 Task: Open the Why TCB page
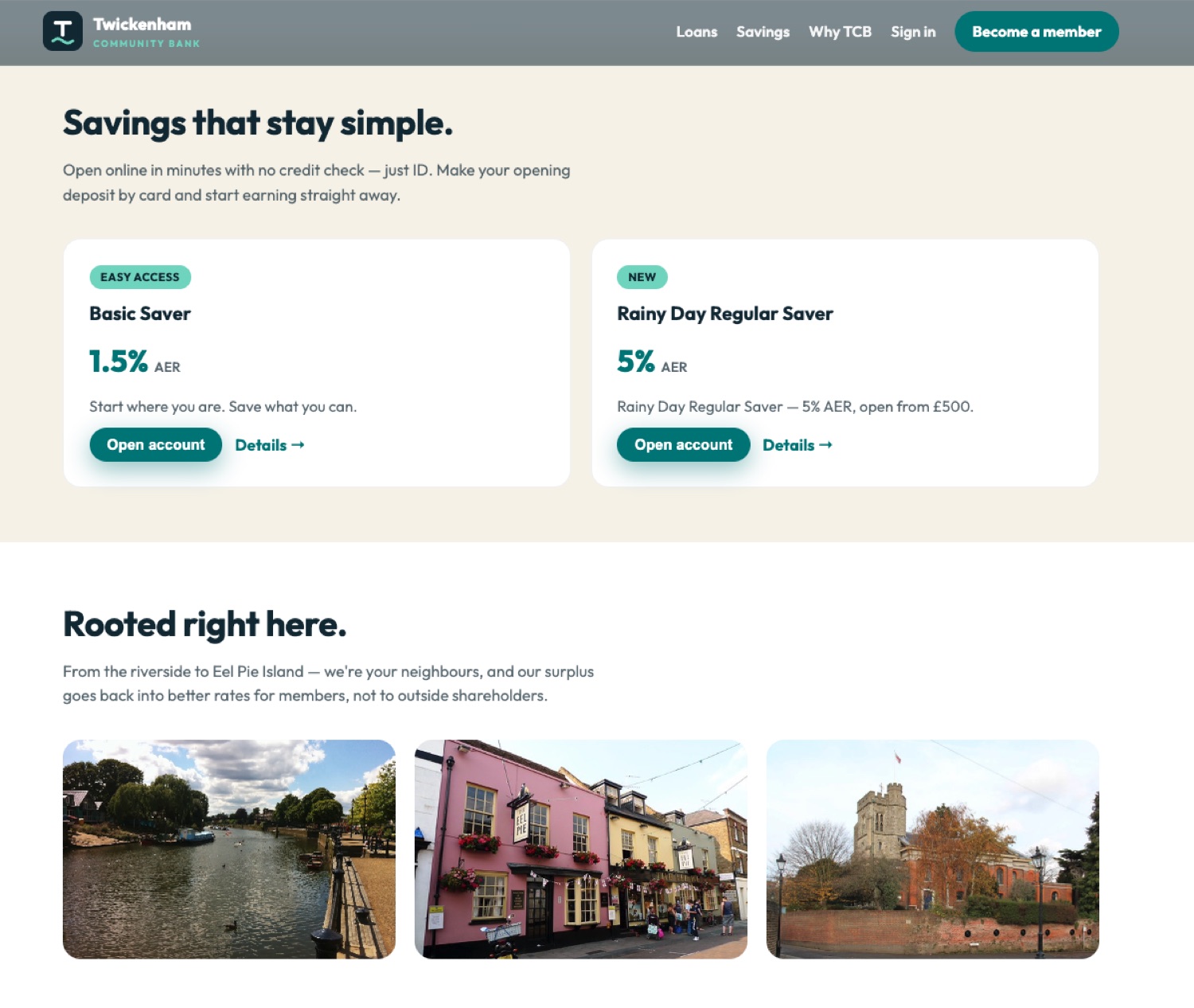pyautogui.click(x=840, y=32)
